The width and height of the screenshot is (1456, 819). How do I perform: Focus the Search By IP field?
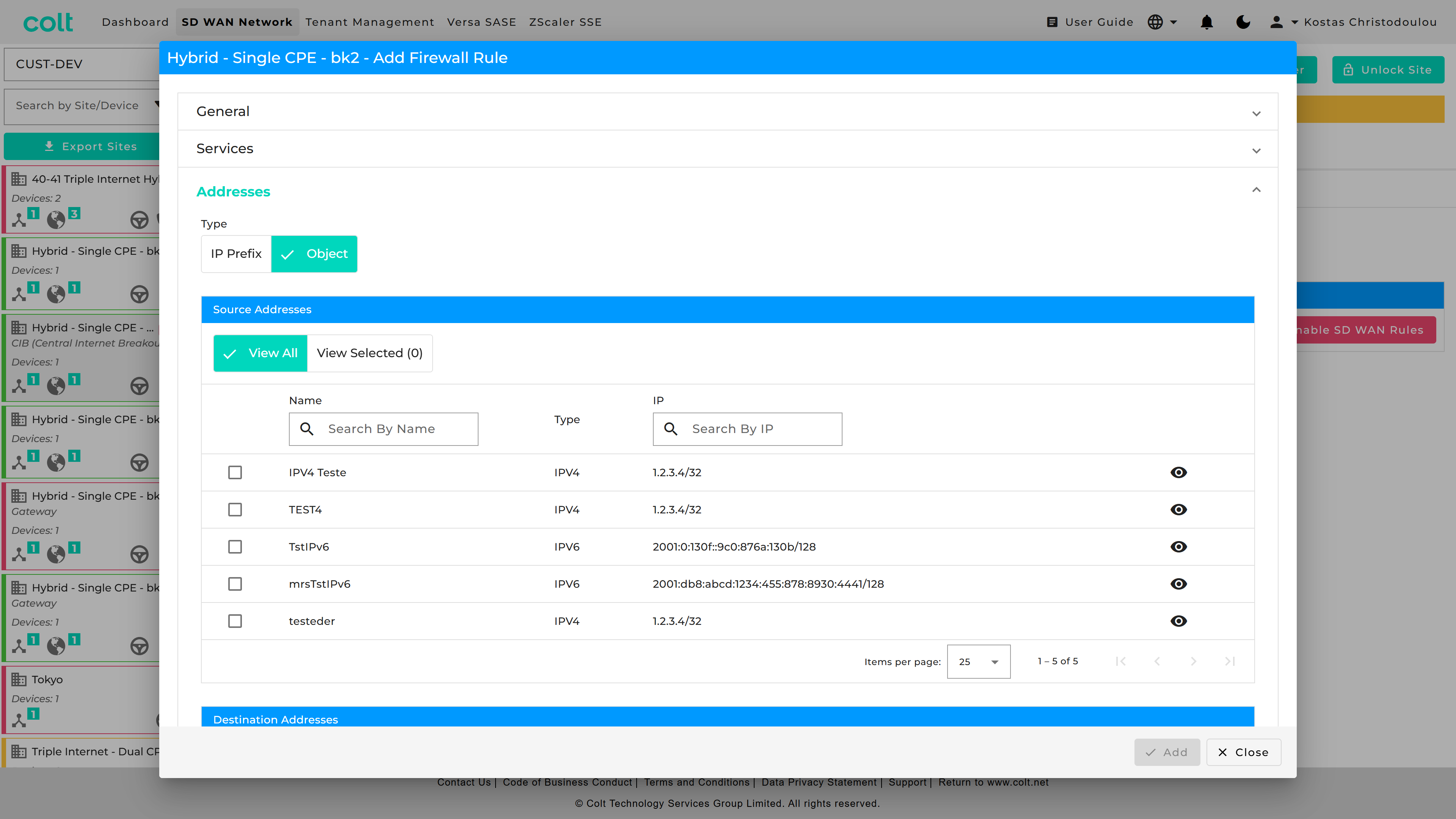coord(747,429)
